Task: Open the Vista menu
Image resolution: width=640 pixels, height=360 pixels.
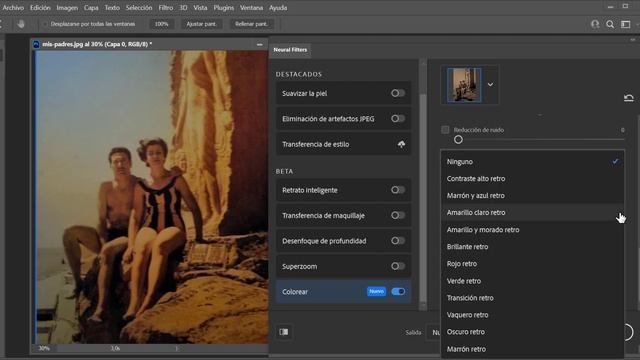Action: pyautogui.click(x=200, y=8)
